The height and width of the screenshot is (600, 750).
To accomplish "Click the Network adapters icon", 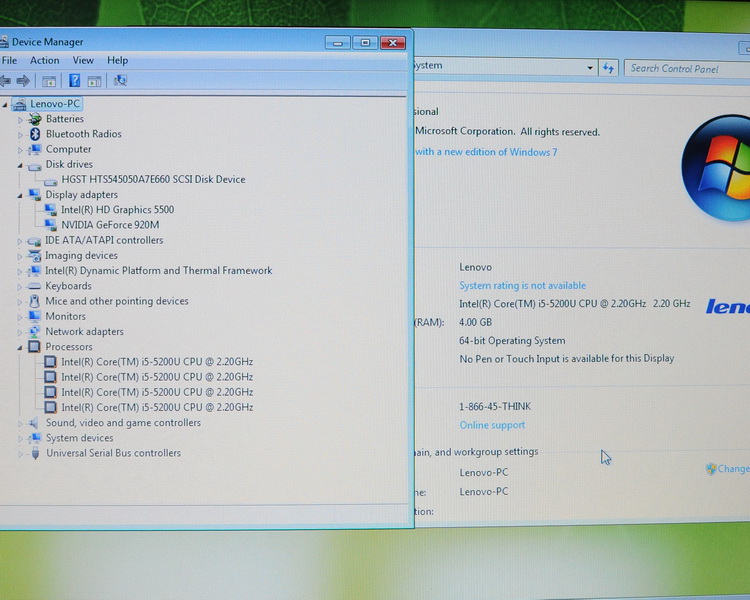I will [34, 332].
